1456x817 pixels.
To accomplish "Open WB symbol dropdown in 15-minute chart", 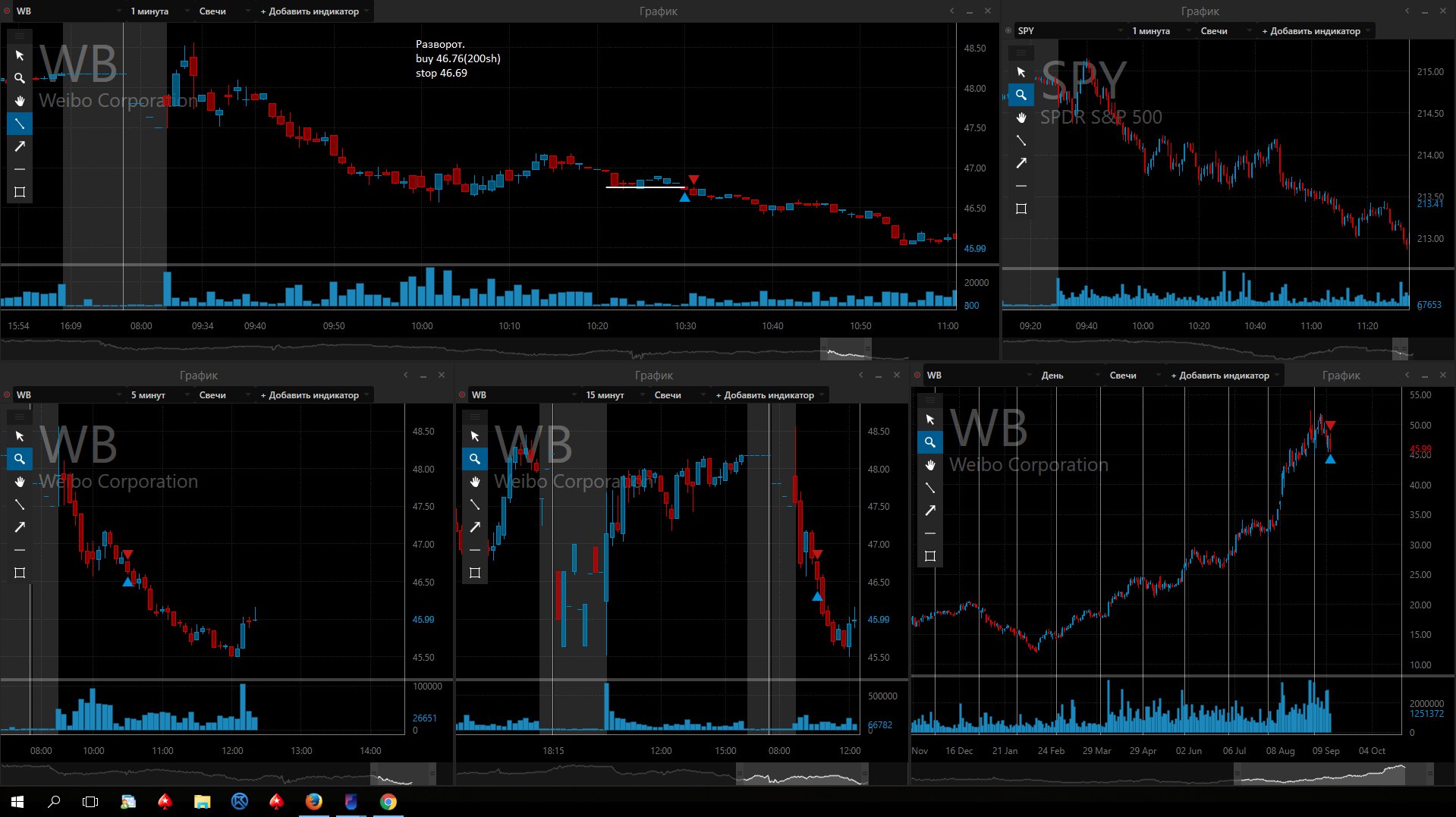I will 524,395.
